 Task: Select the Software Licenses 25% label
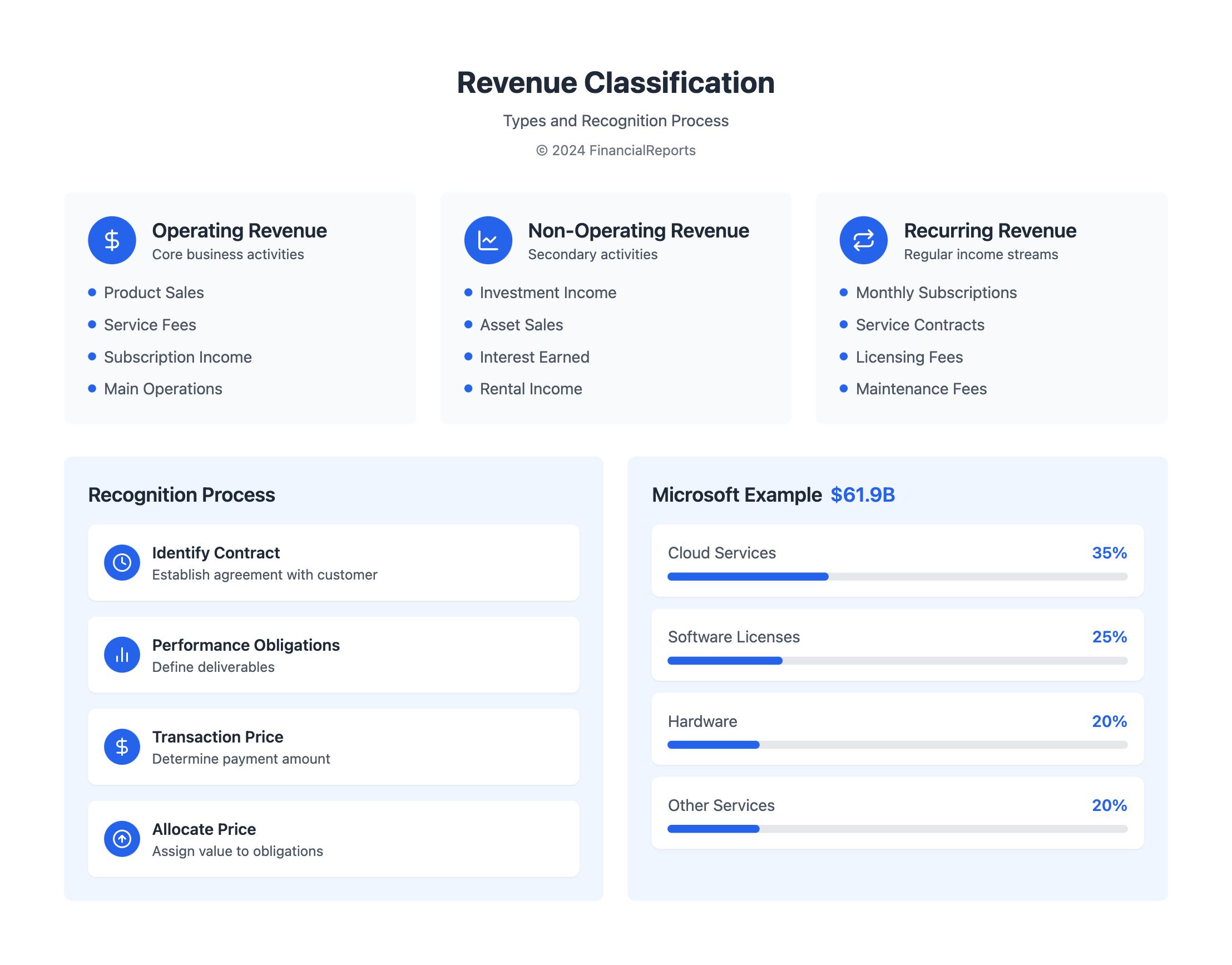tap(1109, 637)
